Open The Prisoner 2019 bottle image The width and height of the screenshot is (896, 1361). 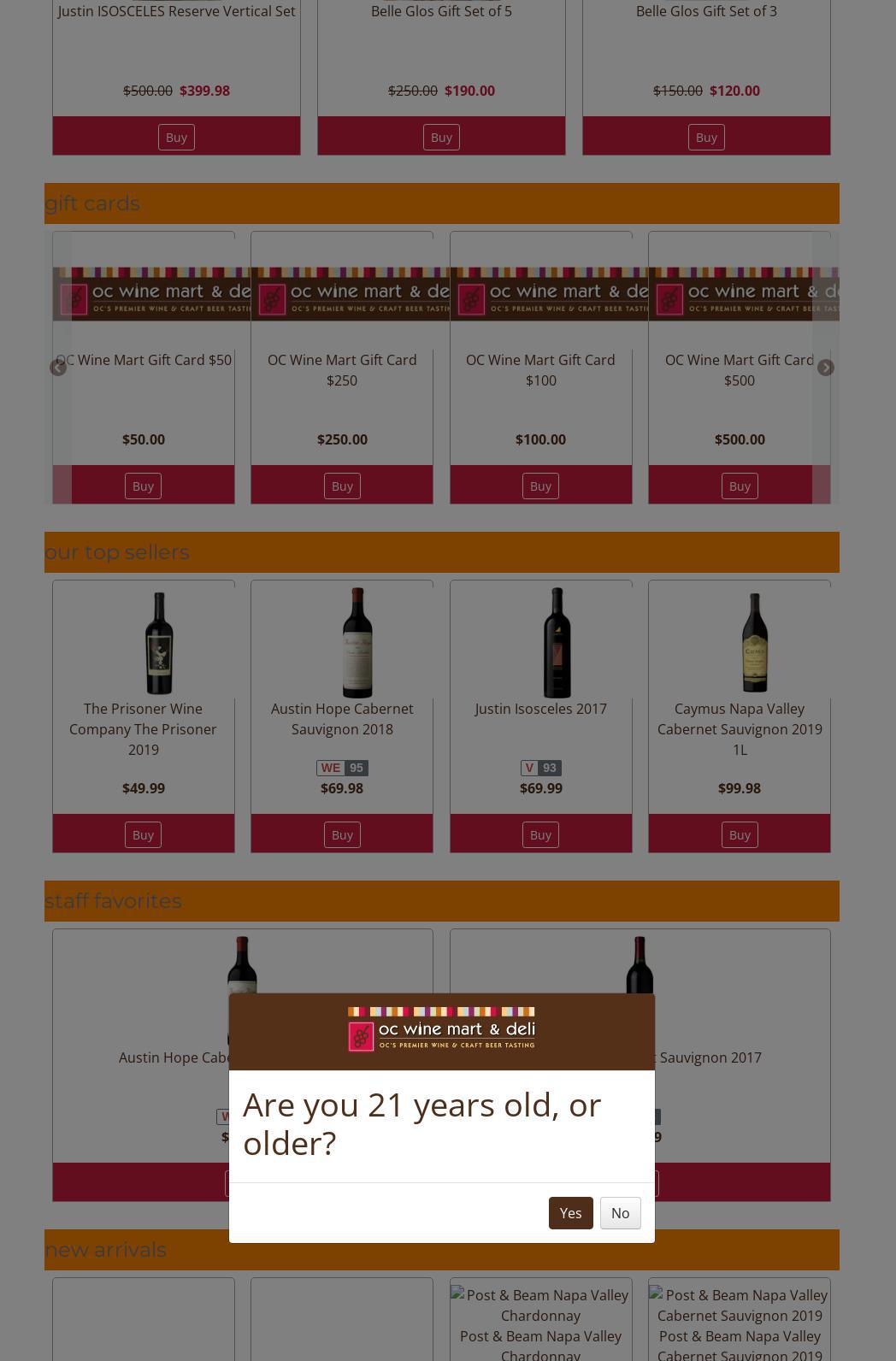click(159, 643)
